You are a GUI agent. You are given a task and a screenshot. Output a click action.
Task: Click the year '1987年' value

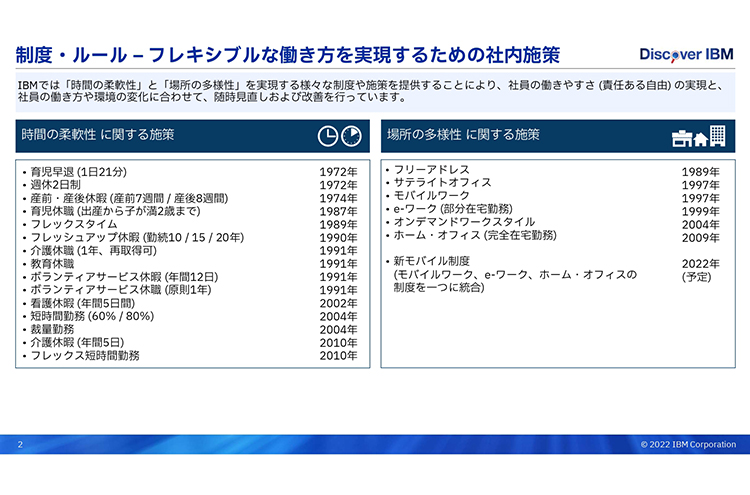click(338, 211)
